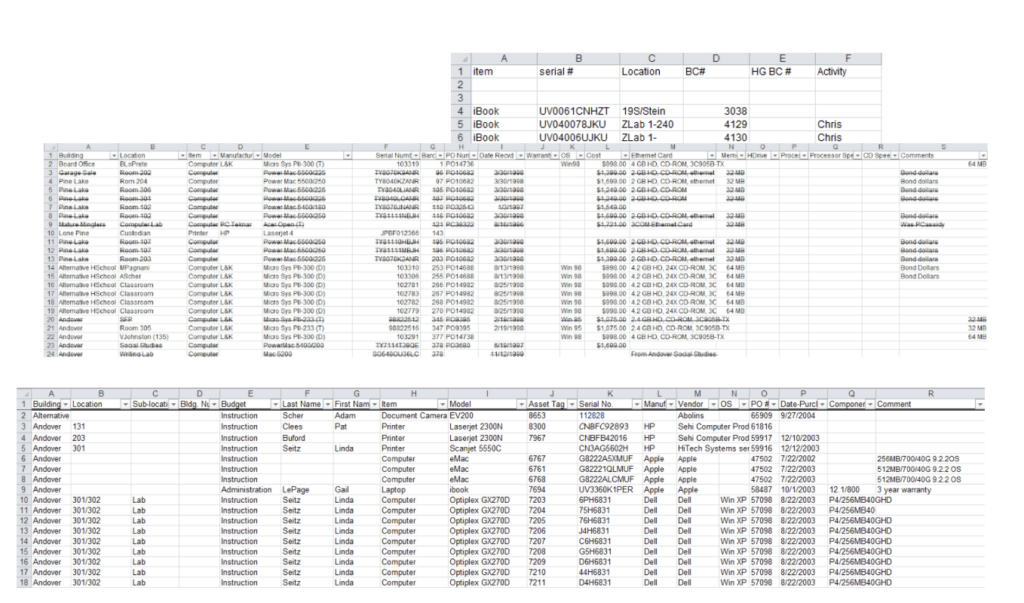
Task: Select column H header in the bottom sheet
Action: [x=413, y=394]
